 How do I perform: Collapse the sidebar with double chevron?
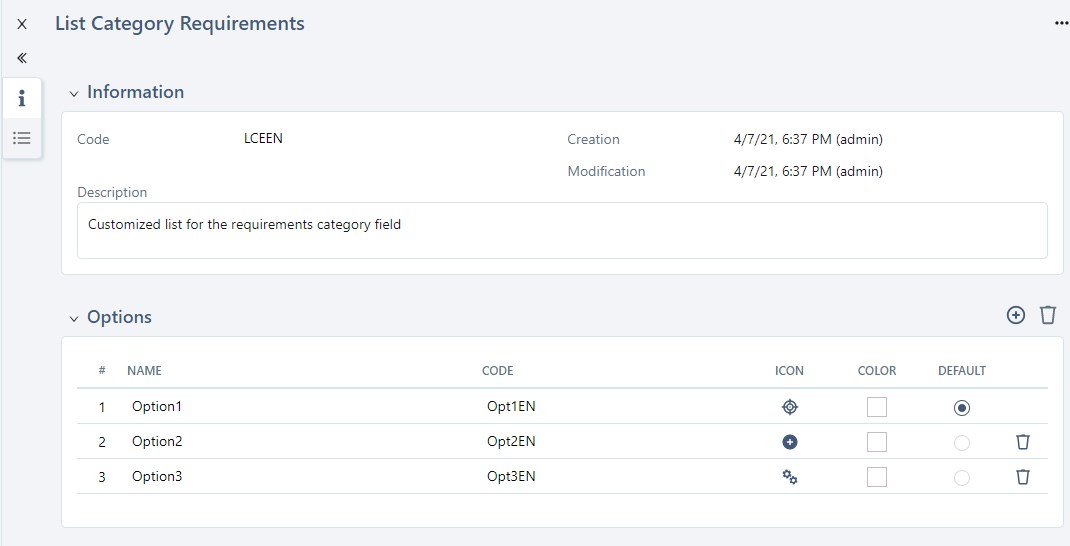(22, 58)
